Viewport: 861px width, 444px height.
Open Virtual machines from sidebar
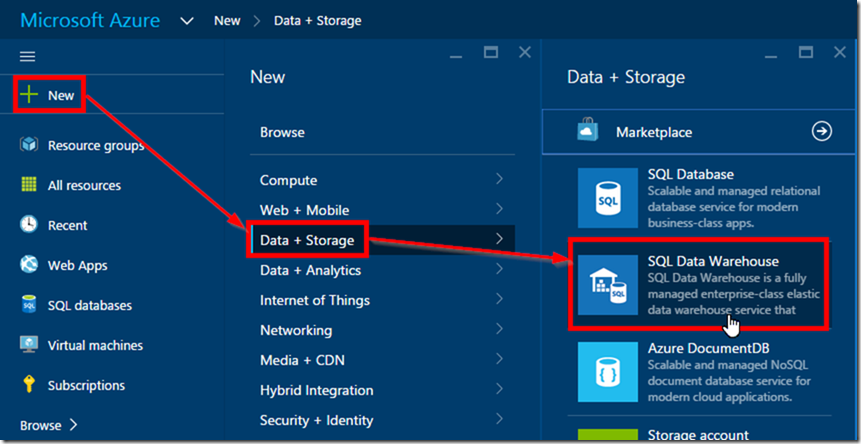[x=95, y=345]
